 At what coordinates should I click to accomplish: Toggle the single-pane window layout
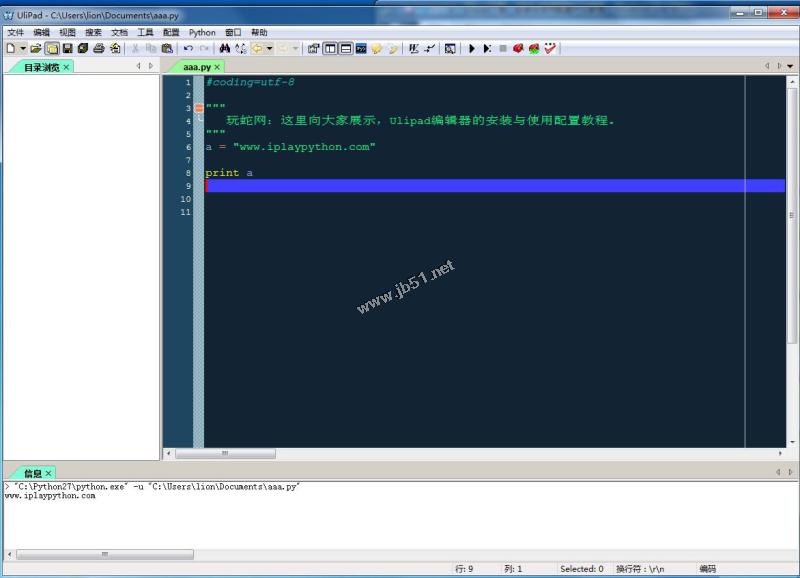(329, 48)
